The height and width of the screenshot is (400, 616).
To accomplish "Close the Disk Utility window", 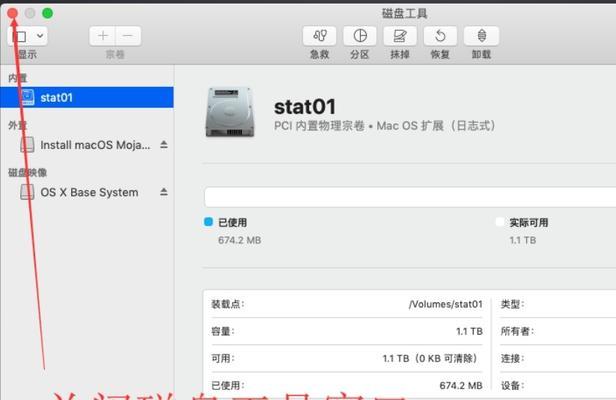I will click(x=12, y=13).
